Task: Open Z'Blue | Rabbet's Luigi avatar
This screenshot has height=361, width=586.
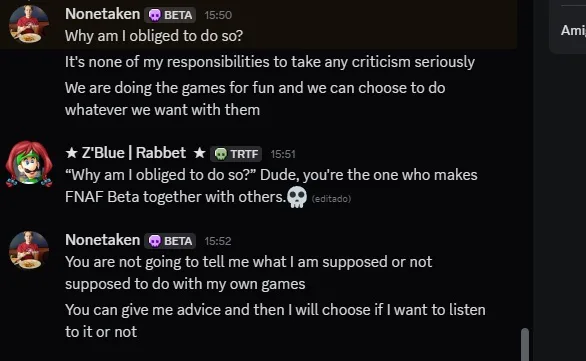Action: 29,164
